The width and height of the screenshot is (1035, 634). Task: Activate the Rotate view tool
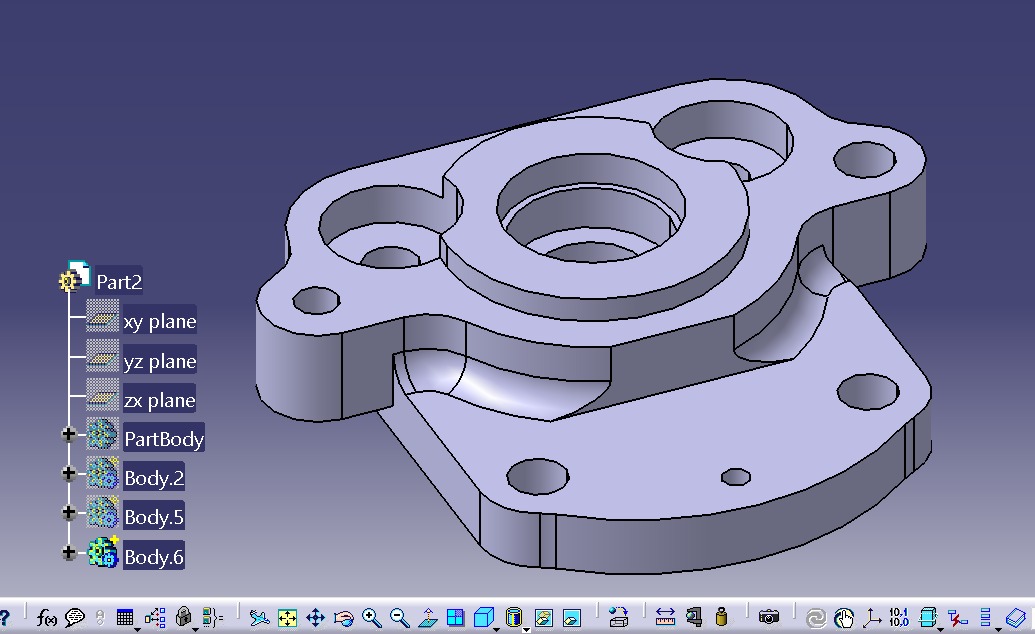[x=344, y=618]
